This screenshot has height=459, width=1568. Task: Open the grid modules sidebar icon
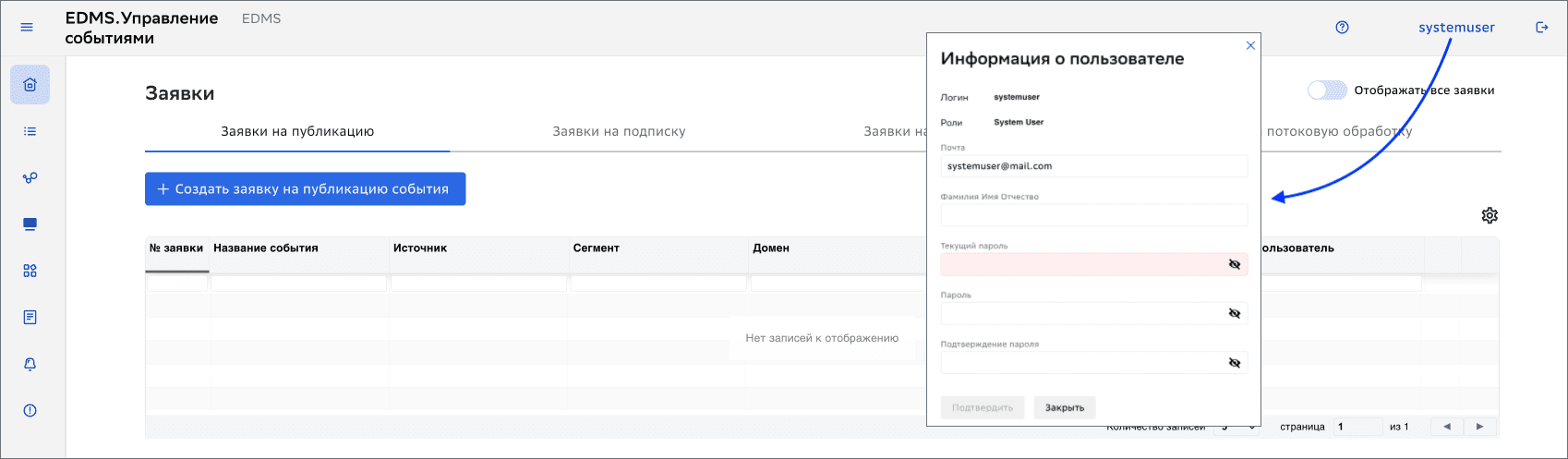[30, 271]
